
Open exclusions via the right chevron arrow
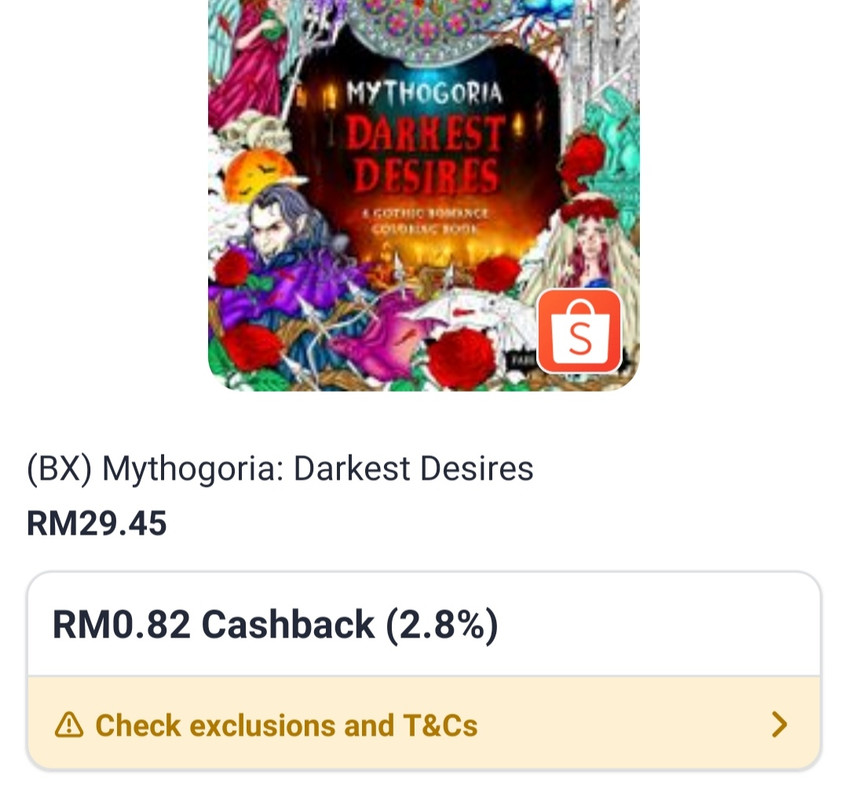(x=779, y=724)
